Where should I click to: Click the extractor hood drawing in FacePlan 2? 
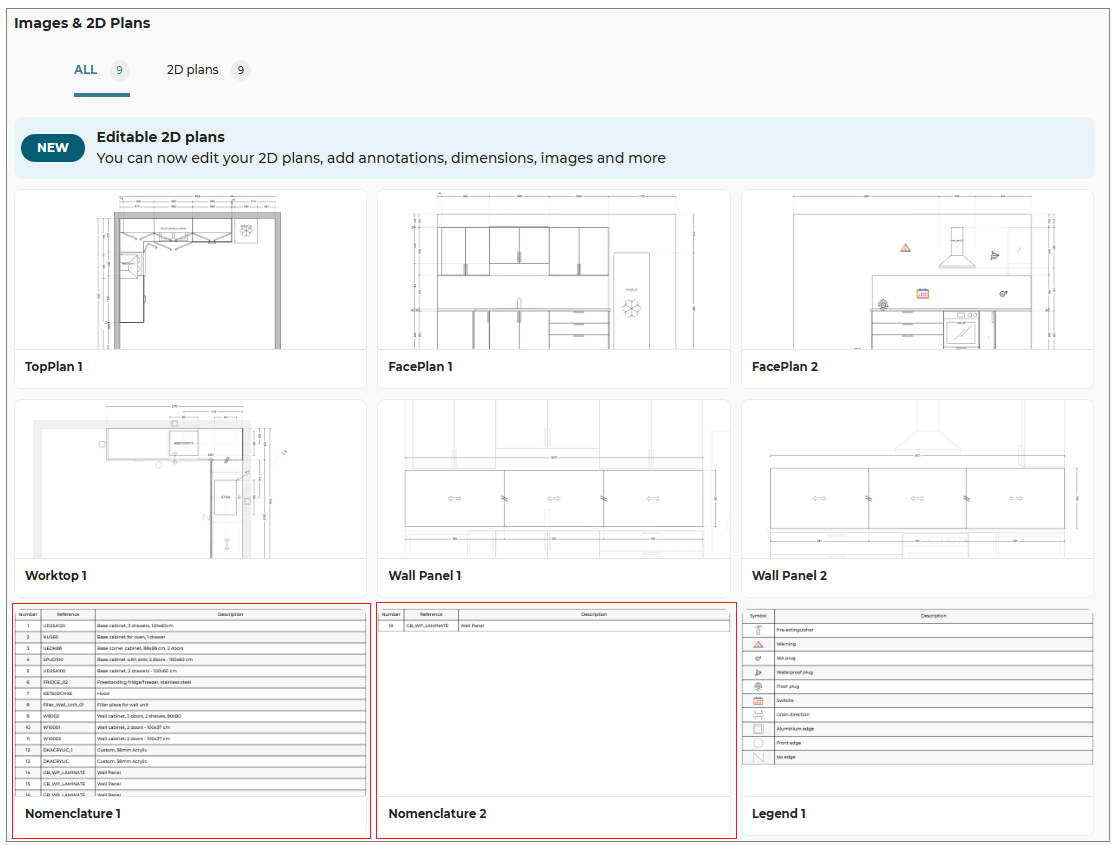[x=957, y=250]
